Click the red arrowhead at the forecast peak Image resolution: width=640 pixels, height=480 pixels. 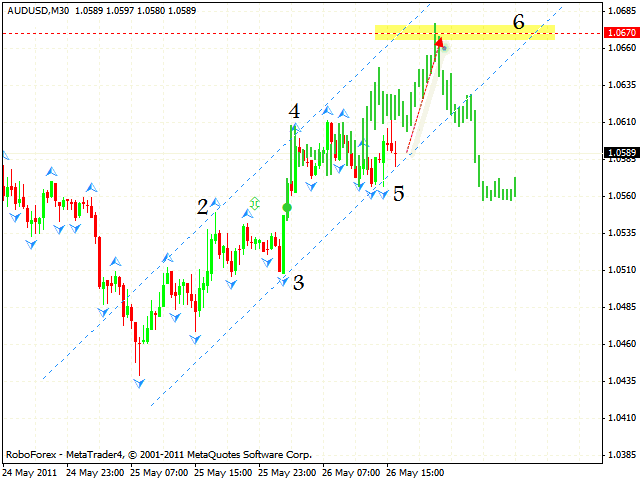pyautogui.click(x=439, y=41)
